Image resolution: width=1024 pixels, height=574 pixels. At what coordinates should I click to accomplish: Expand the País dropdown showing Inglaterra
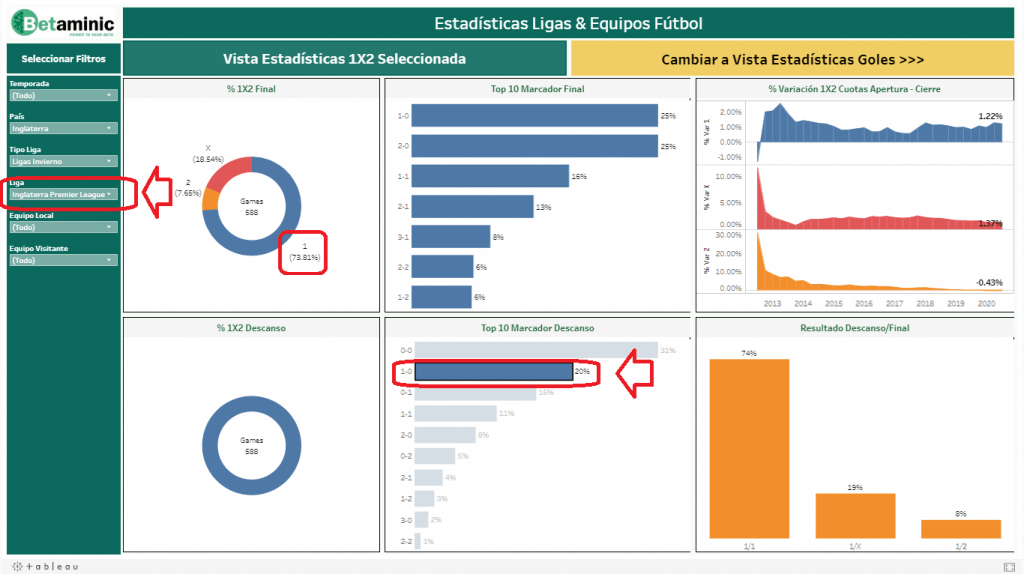click(63, 128)
